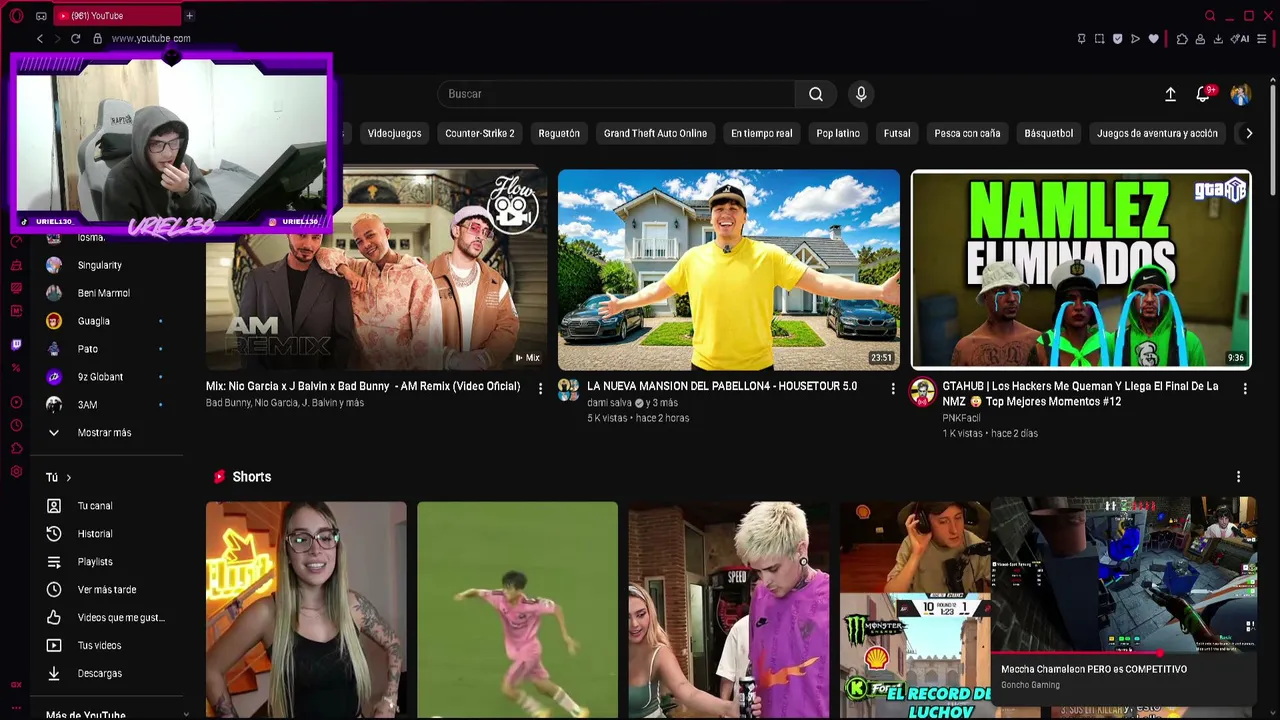Screen dimensions: 1280x720
Task: Open the NAMLEZ ELIMINADOS thumbnail
Action: (1081, 269)
